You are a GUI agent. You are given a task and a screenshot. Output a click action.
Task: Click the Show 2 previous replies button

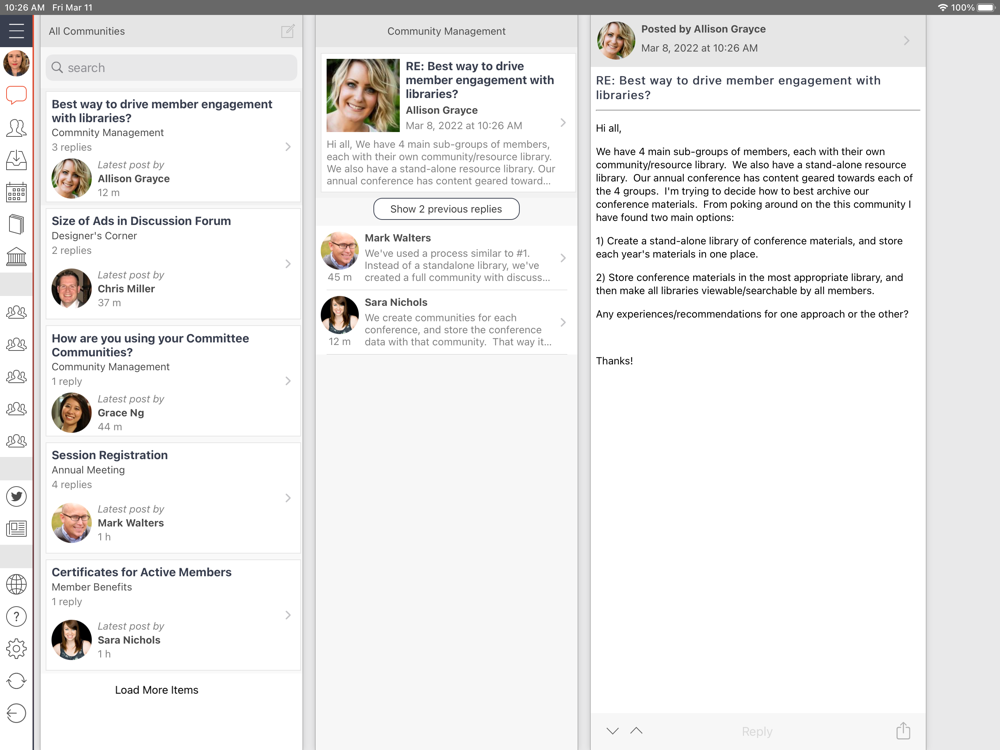point(446,209)
